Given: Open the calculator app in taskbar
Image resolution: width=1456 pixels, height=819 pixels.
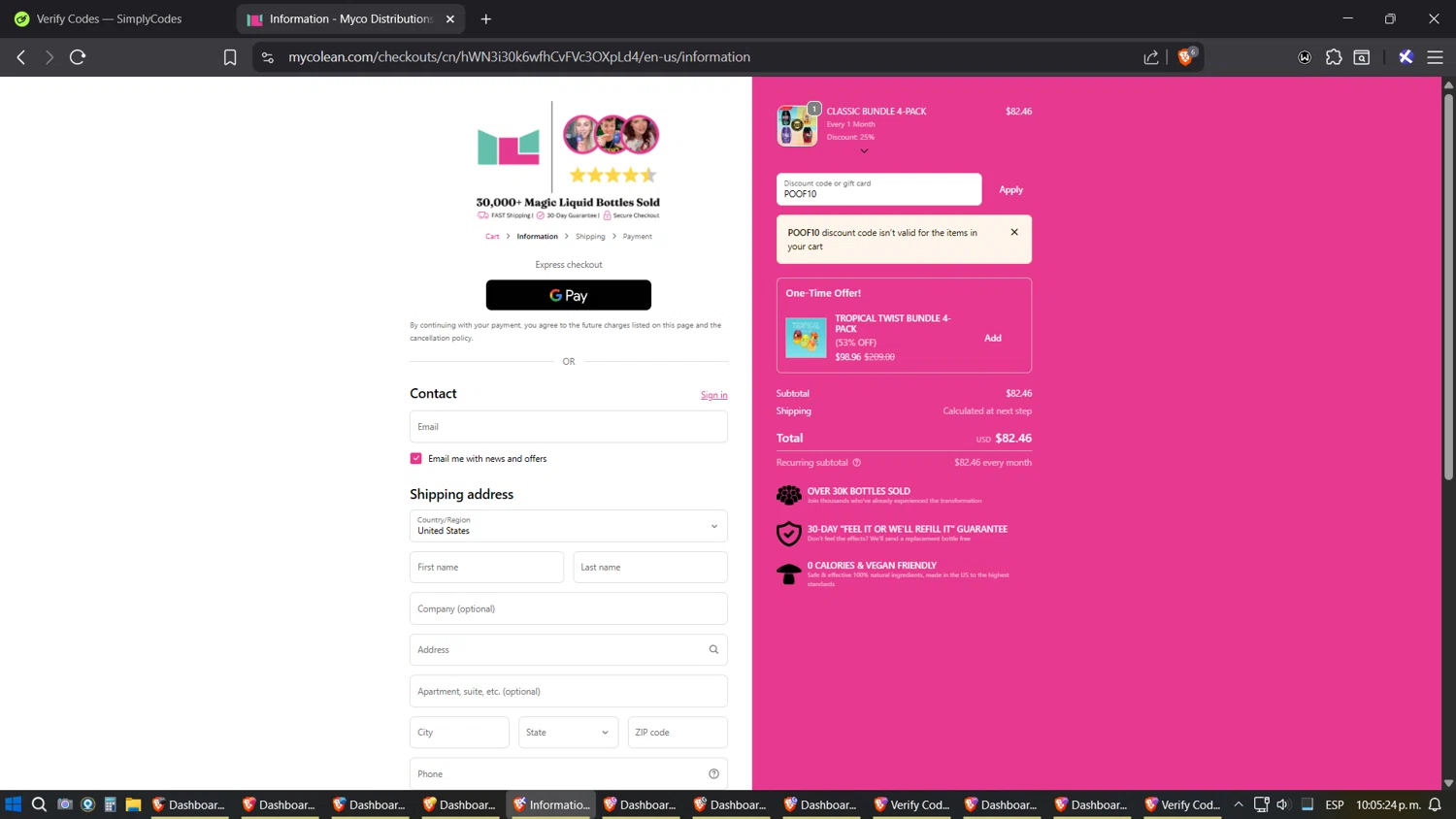Looking at the screenshot, I should coord(110,804).
